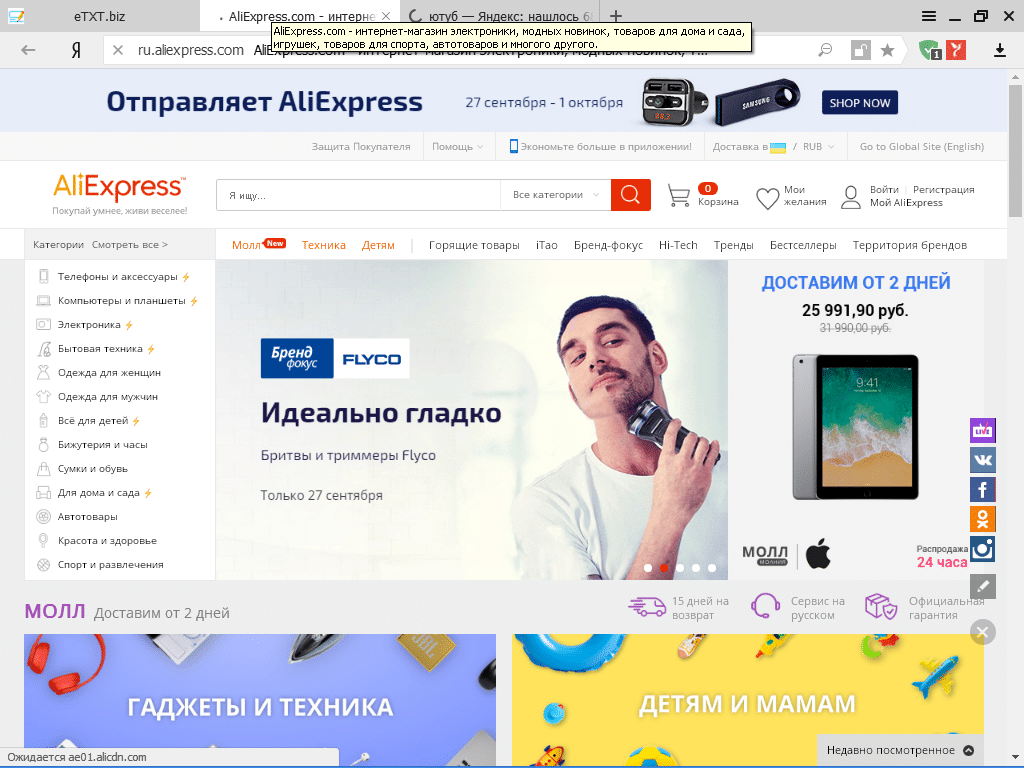The image size is (1024, 768).
Task: Open the iPad product deal image
Action: click(x=856, y=426)
